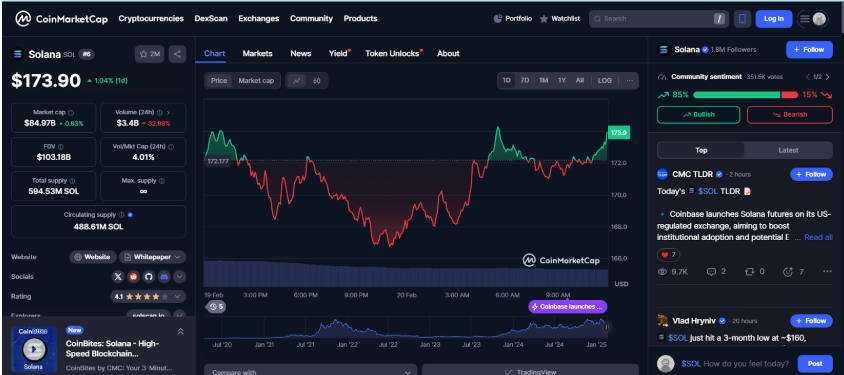This screenshot has height=375, width=844.
Task: Go to next community sentiment page
Action: [827, 77]
